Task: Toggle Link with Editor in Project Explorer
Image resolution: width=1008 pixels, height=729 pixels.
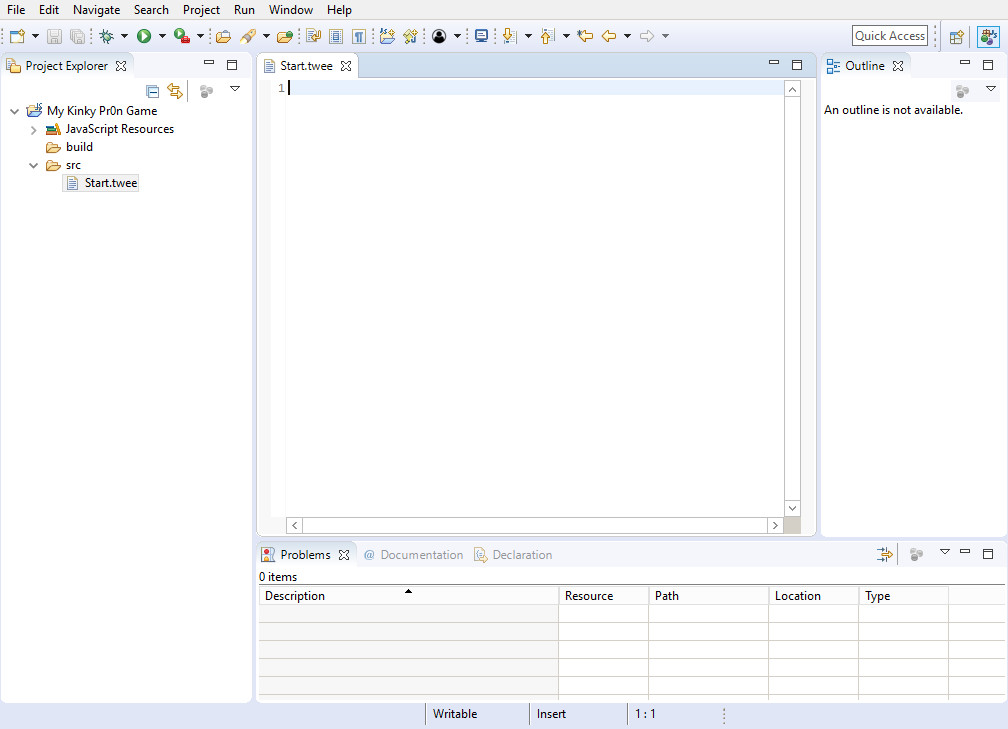Action: pyautogui.click(x=175, y=91)
